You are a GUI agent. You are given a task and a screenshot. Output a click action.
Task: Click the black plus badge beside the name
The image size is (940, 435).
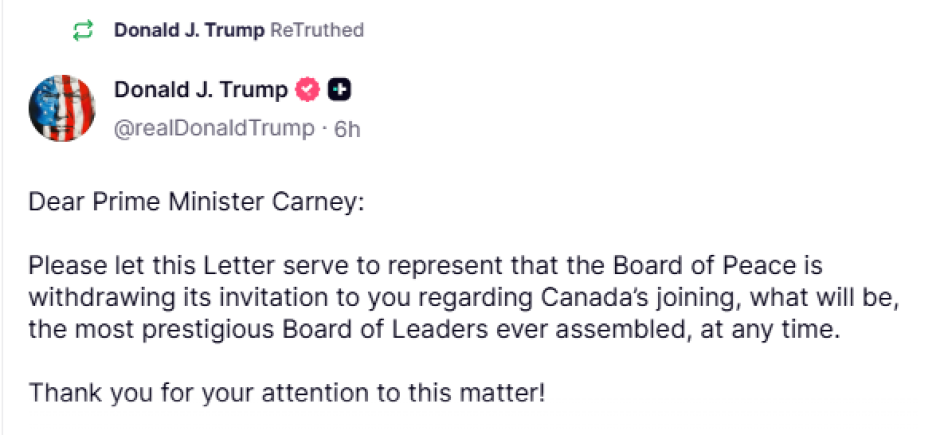point(340,91)
